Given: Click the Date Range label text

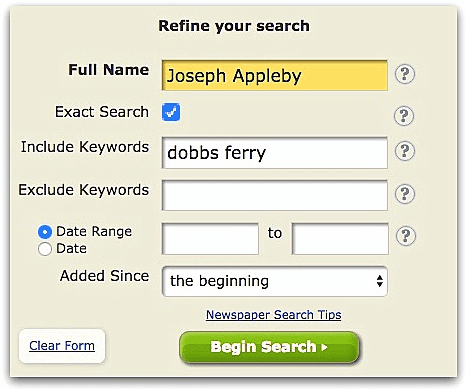Looking at the screenshot, I should coord(94,231).
